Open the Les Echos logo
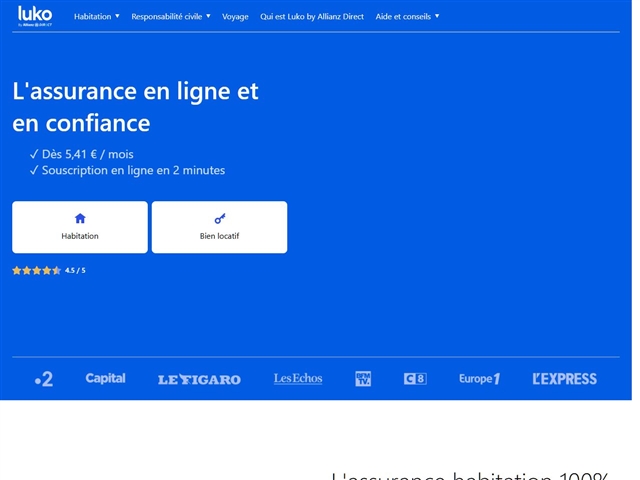 pos(298,378)
